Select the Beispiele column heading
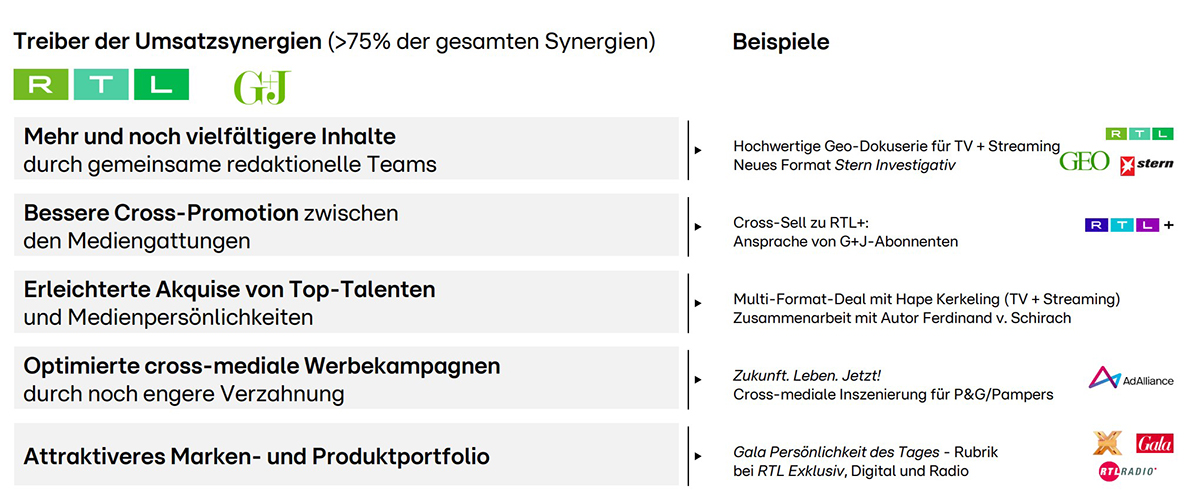Screen dimensions: 1200x493 pyautogui.click(x=781, y=42)
